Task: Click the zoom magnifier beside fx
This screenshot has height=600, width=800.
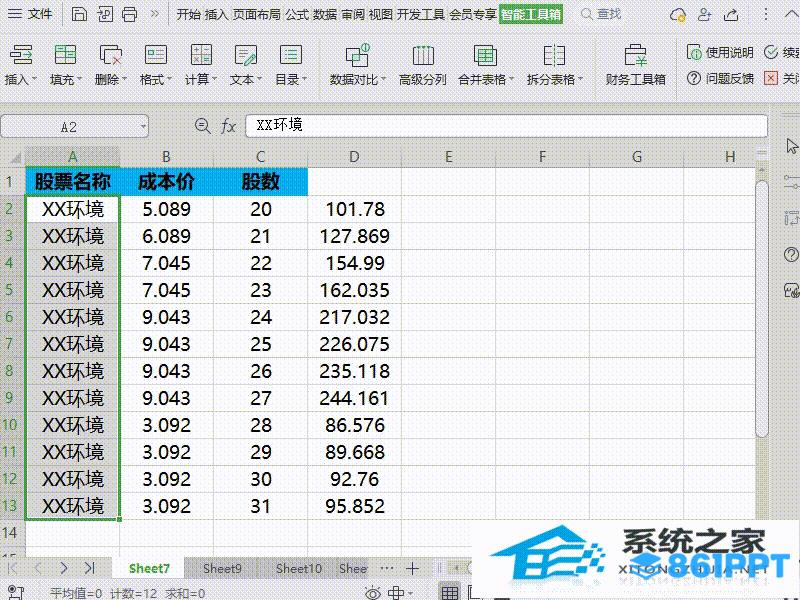Action: point(203,126)
